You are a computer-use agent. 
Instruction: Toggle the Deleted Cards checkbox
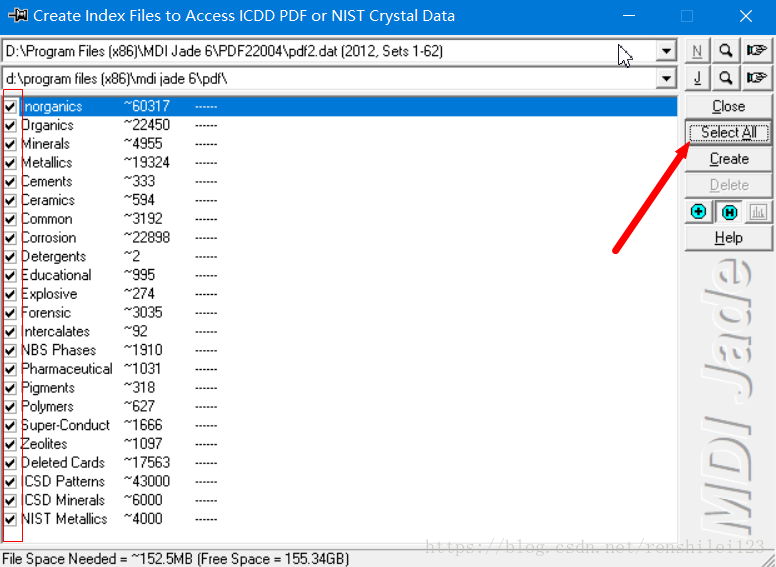(x=10, y=463)
